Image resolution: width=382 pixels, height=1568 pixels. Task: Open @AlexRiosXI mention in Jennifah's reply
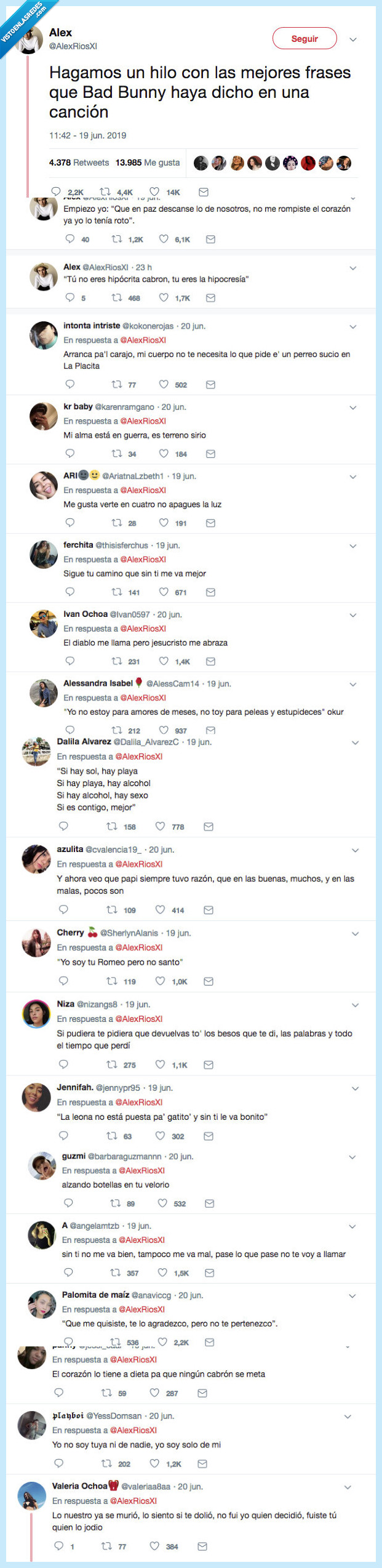point(138,1102)
